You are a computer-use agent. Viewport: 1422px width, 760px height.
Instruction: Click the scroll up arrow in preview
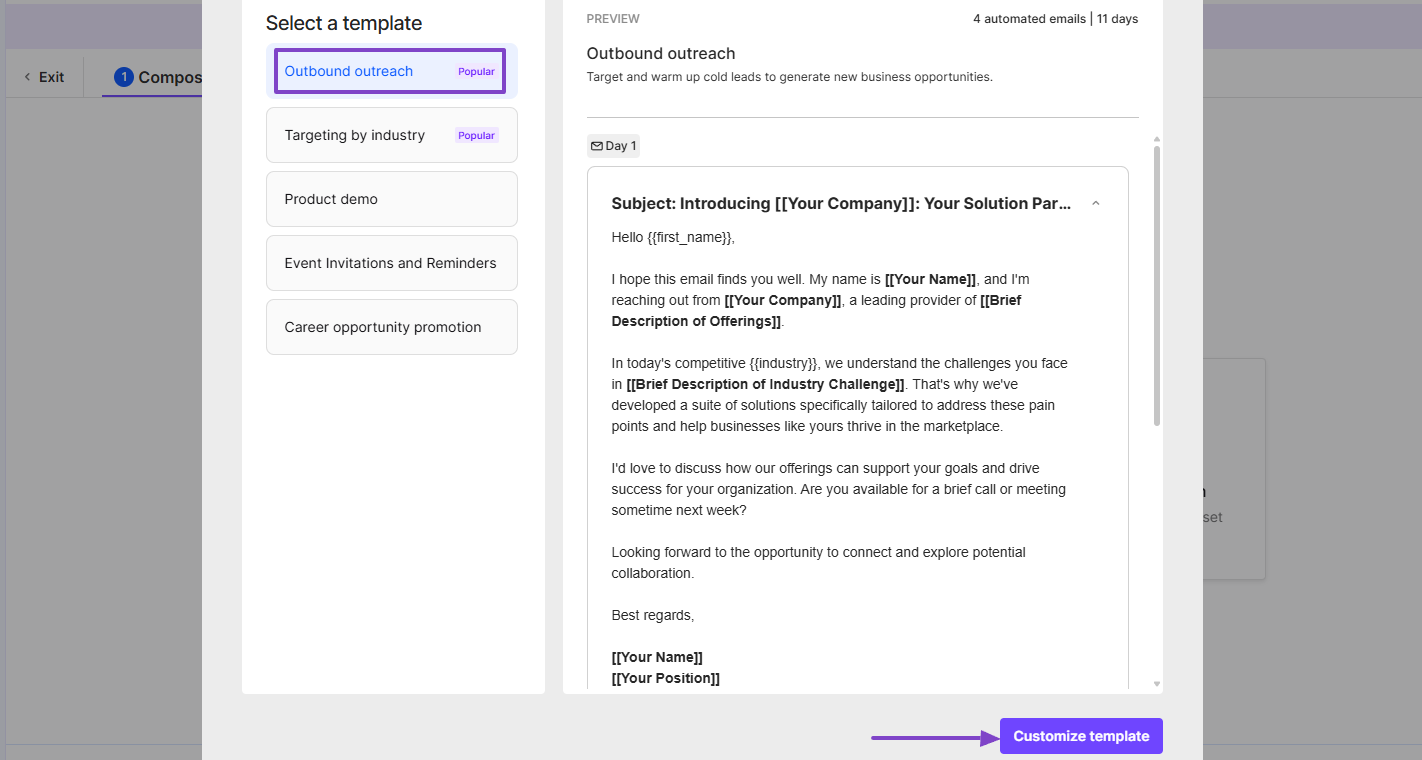(x=1157, y=139)
